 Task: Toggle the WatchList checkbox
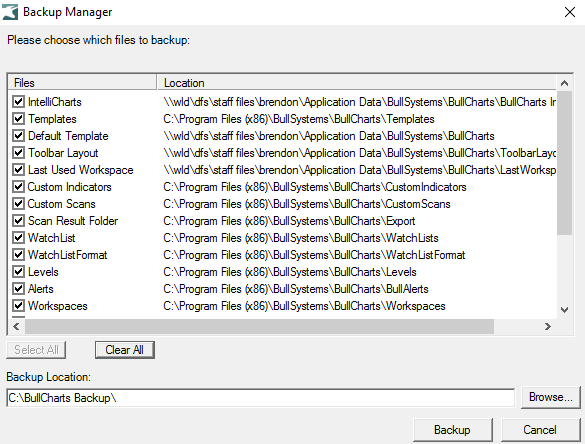point(18,238)
